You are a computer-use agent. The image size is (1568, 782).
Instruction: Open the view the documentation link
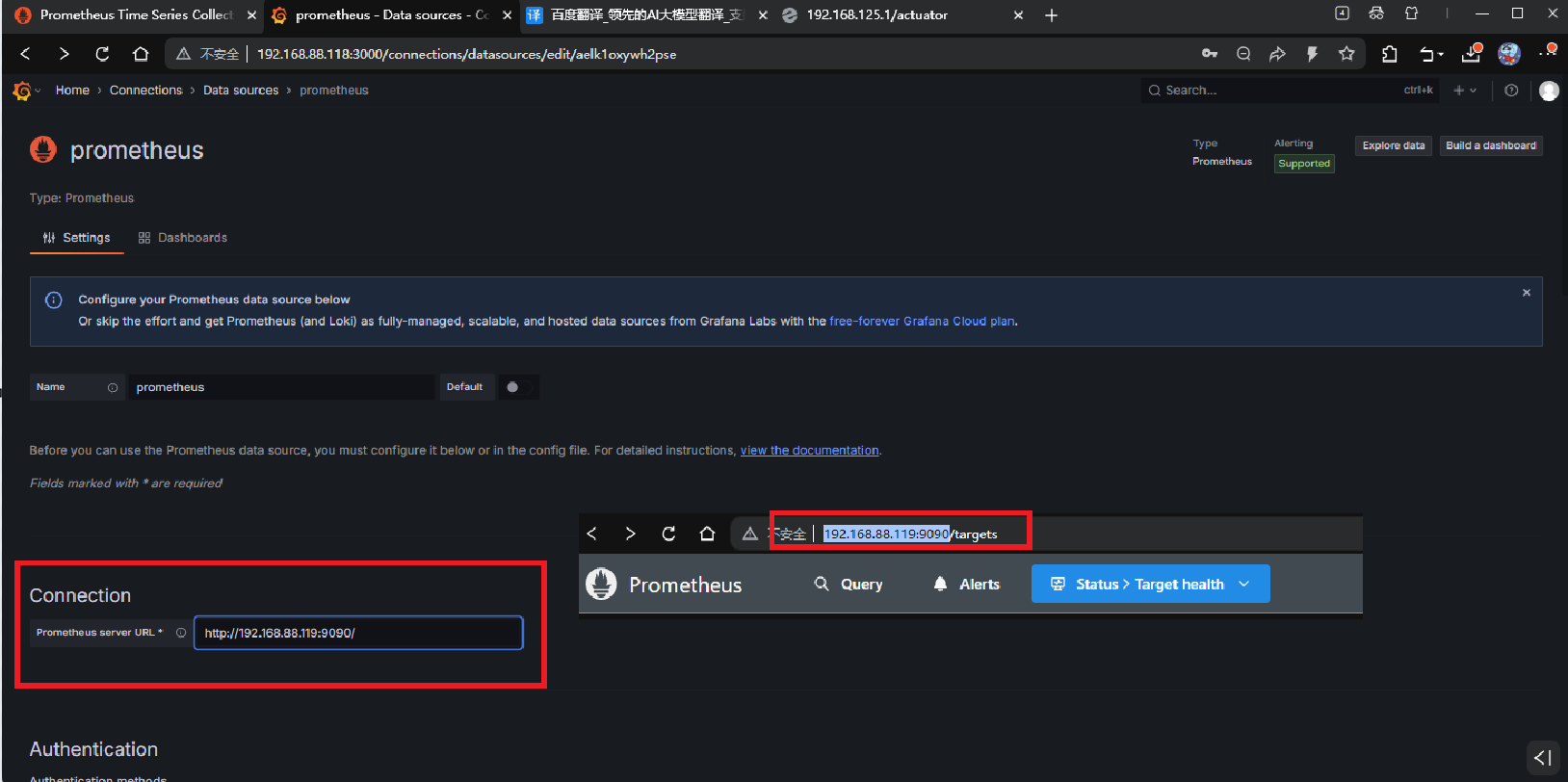[809, 451]
